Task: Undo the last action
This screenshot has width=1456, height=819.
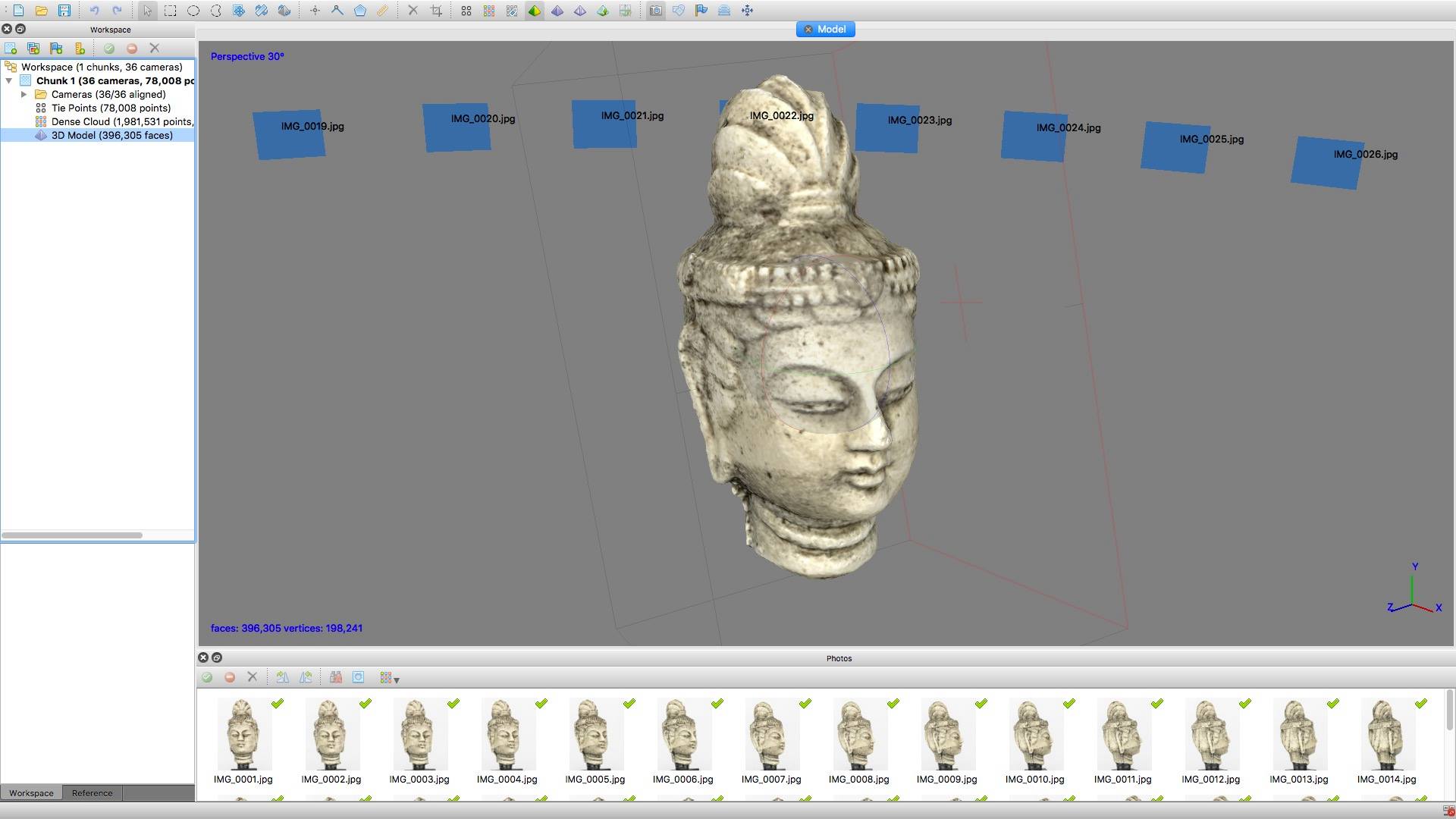Action: pos(94,11)
